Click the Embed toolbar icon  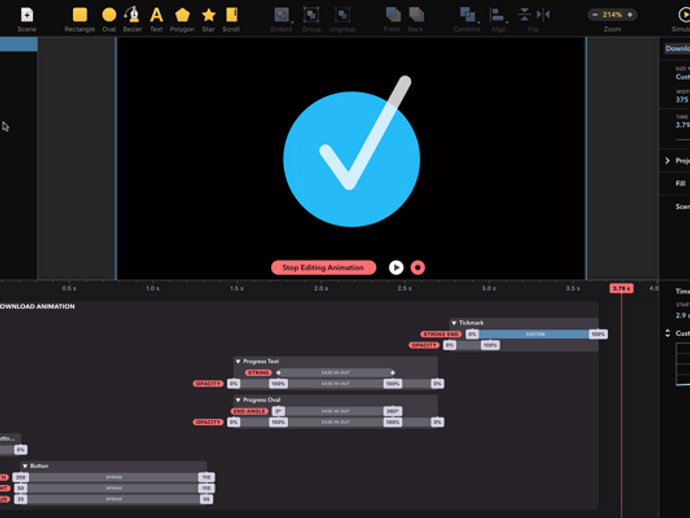coord(282,15)
